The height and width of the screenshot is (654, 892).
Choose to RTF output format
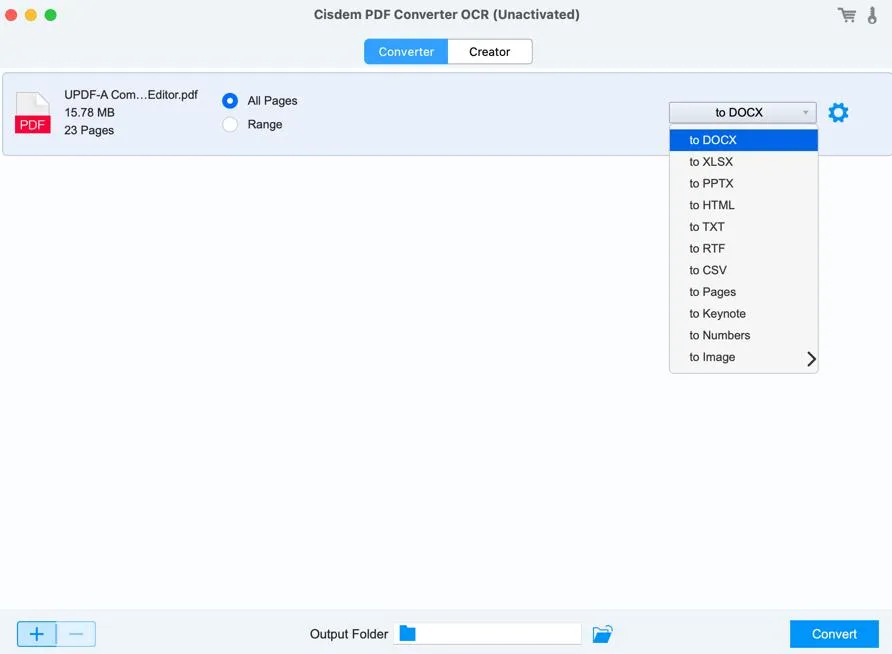744,249
